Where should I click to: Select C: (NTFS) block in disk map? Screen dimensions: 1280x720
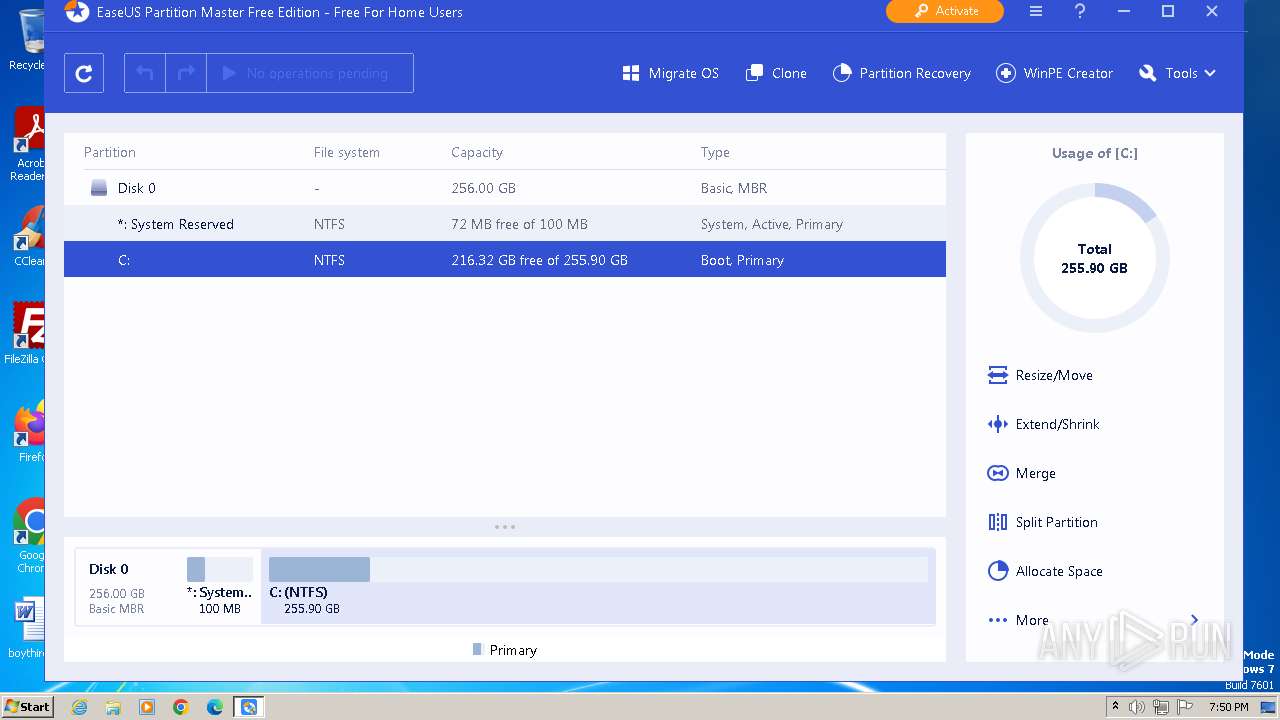pyautogui.click(x=598, y=586)
